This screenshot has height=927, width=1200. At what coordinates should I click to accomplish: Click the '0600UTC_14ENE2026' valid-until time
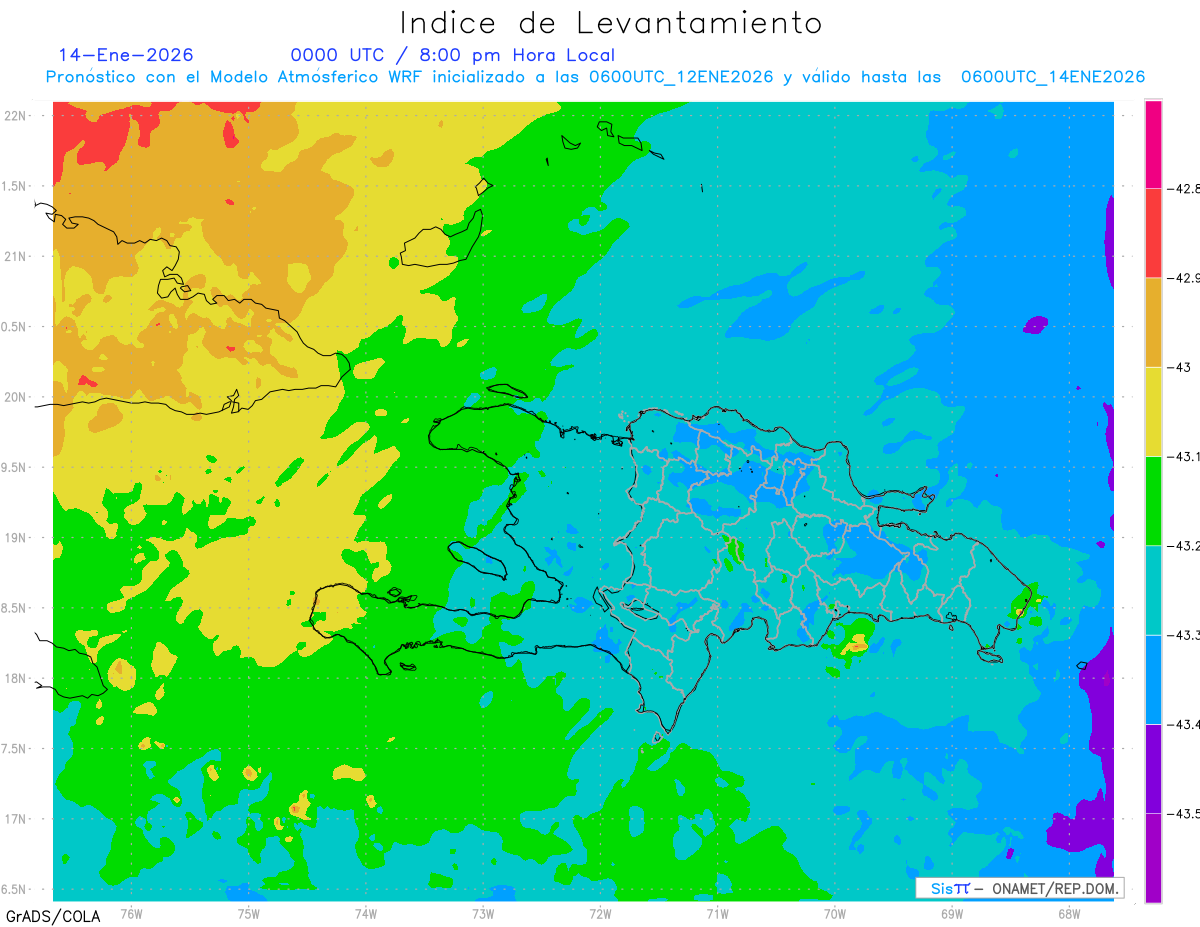1053,77
